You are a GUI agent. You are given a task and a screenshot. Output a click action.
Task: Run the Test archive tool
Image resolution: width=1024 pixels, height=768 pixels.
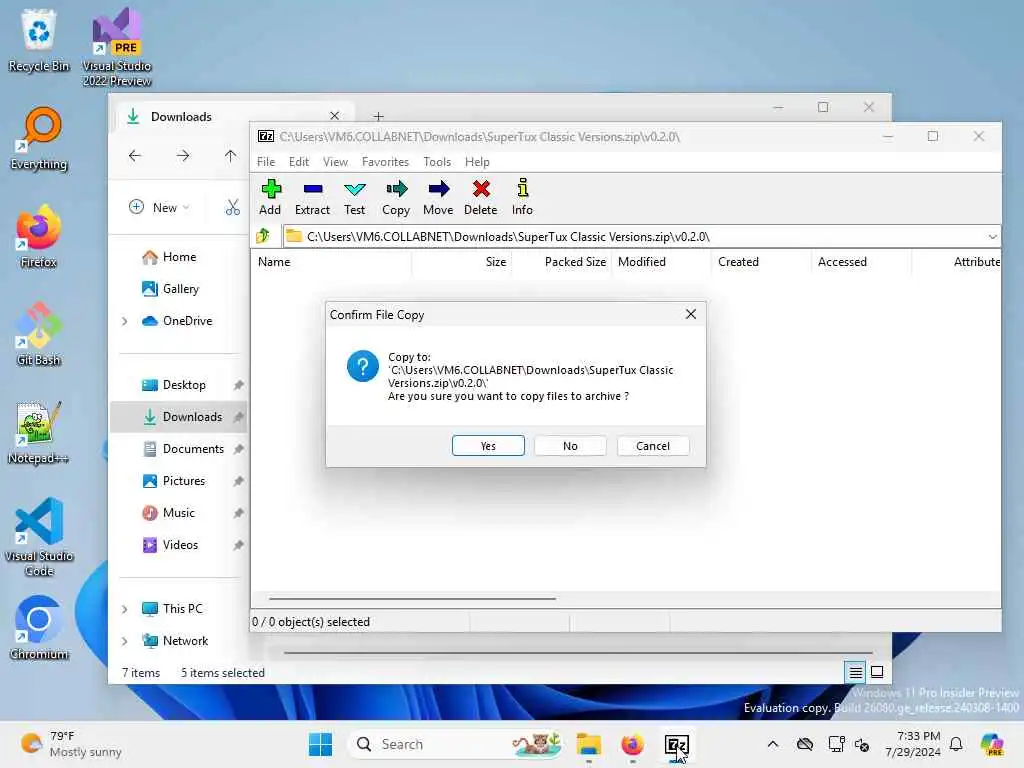tap(355, 197)
